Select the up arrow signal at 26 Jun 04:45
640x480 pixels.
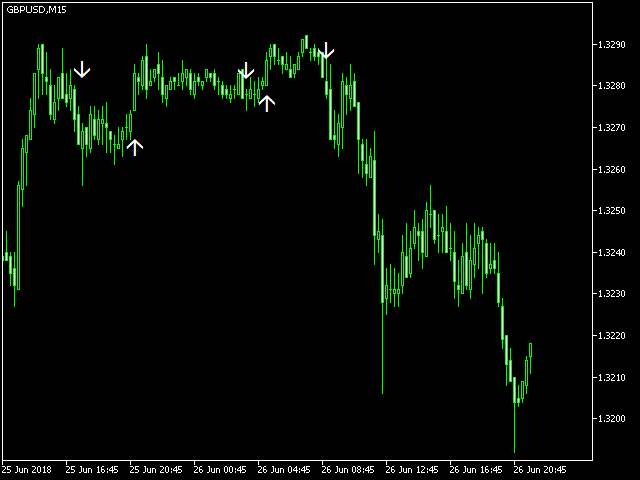(267, 103)
